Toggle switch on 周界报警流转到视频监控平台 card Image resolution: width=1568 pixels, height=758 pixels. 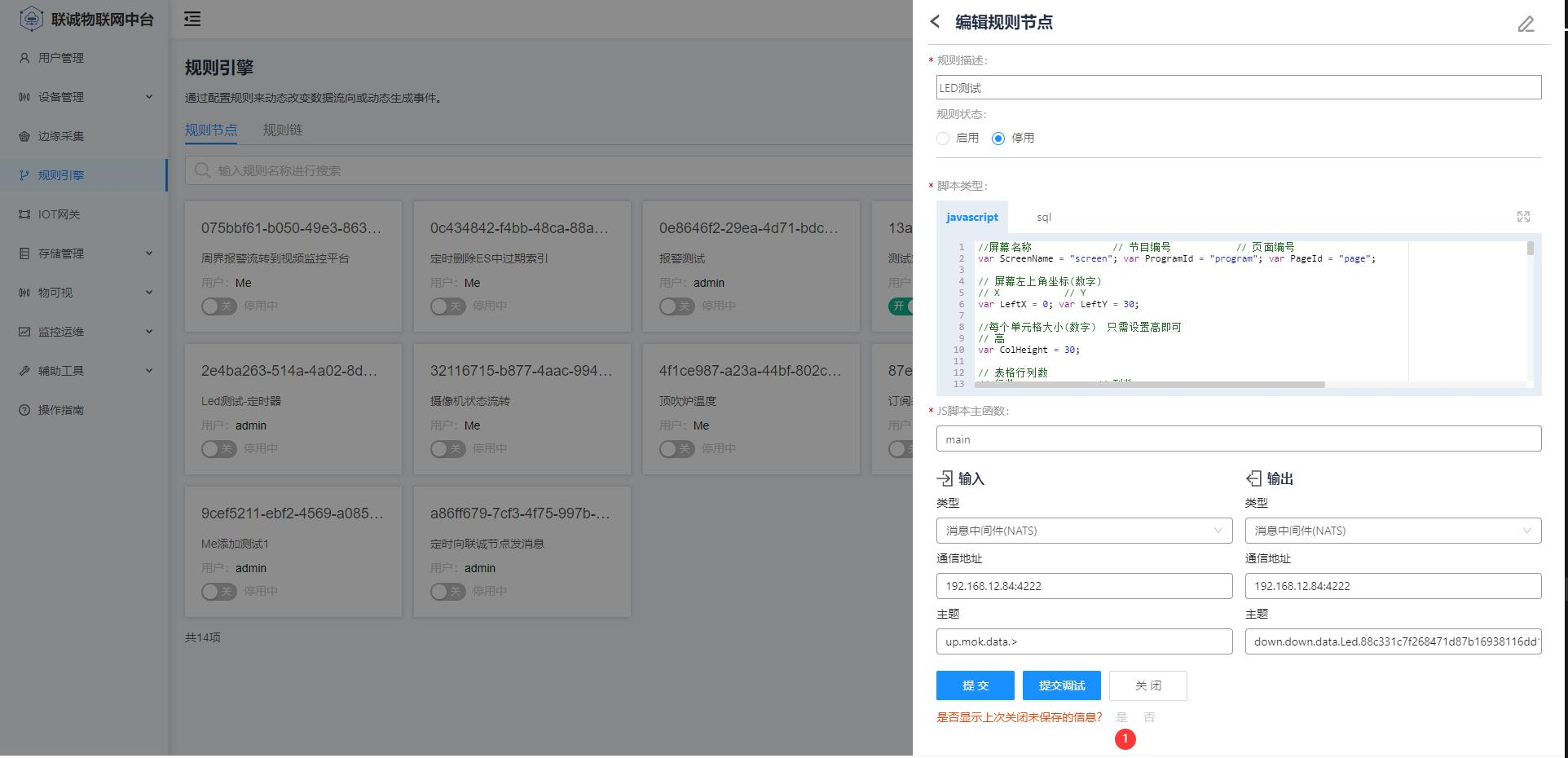[x=219, y=306]
